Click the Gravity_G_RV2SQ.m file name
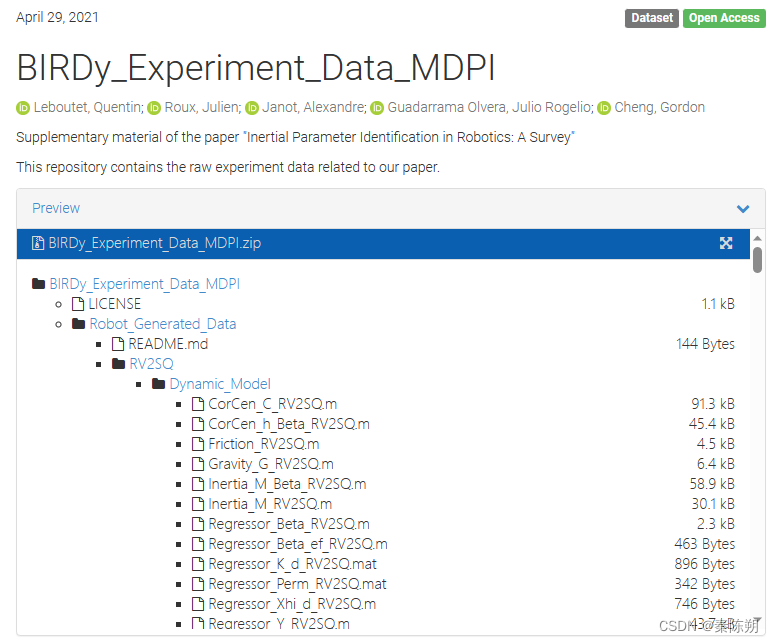773x643 pixels. (x=271, y=464)
